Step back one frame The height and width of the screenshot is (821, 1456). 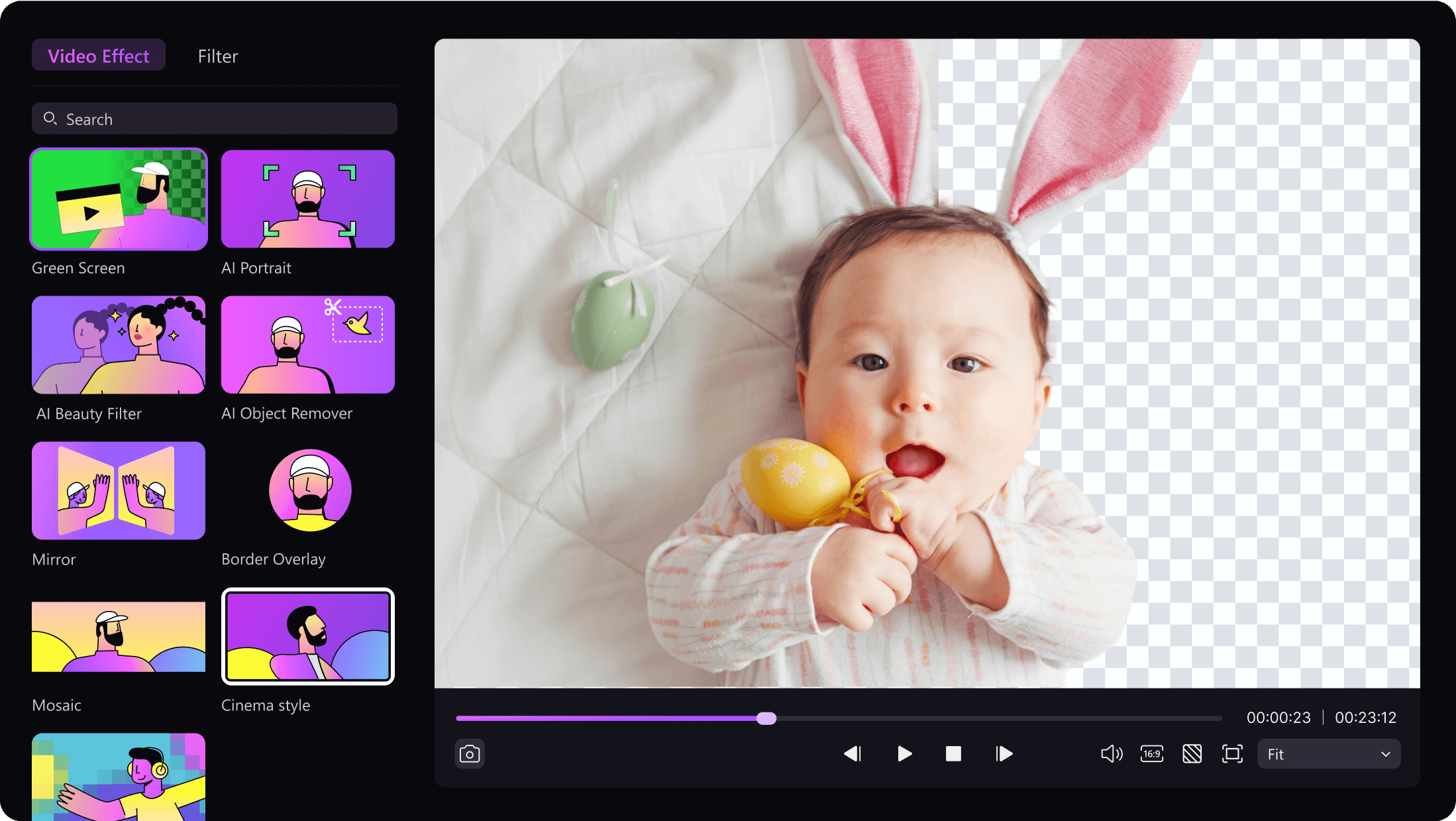click(x=853, y=753)
